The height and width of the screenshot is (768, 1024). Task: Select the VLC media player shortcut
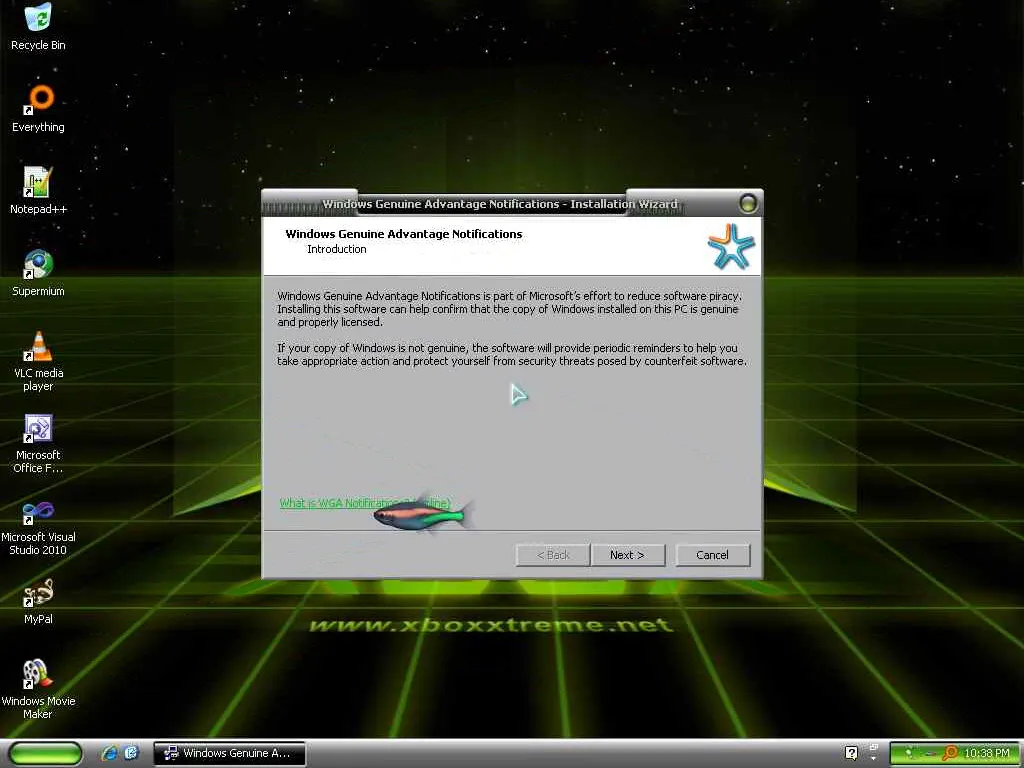pos(39,361)
